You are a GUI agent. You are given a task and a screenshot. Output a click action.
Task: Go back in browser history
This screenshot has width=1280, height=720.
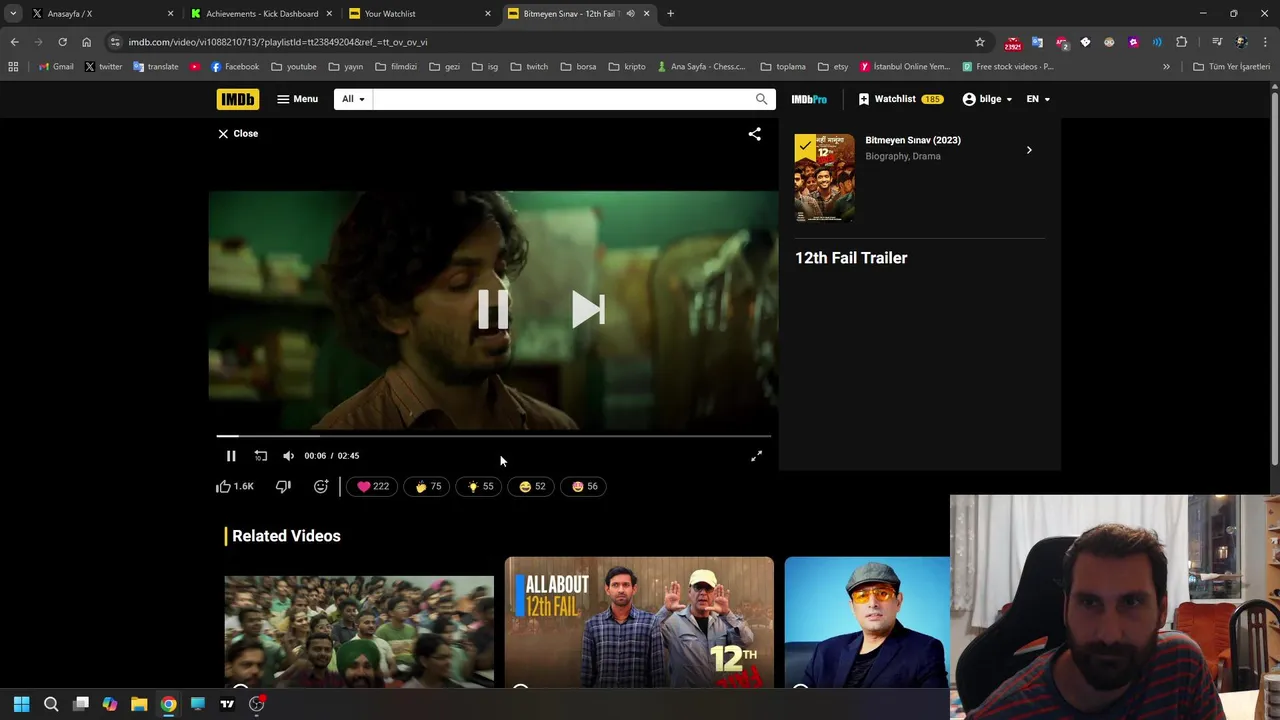[15, 42]
